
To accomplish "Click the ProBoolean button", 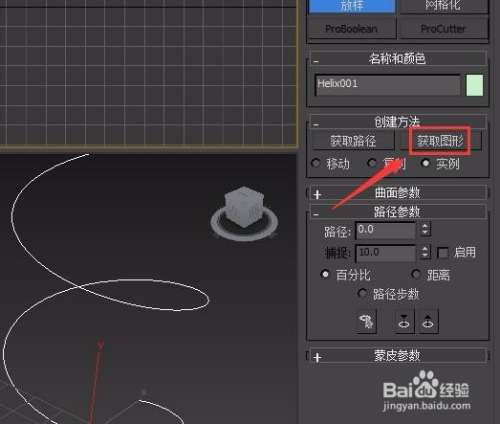I will [x=352, y=29].
